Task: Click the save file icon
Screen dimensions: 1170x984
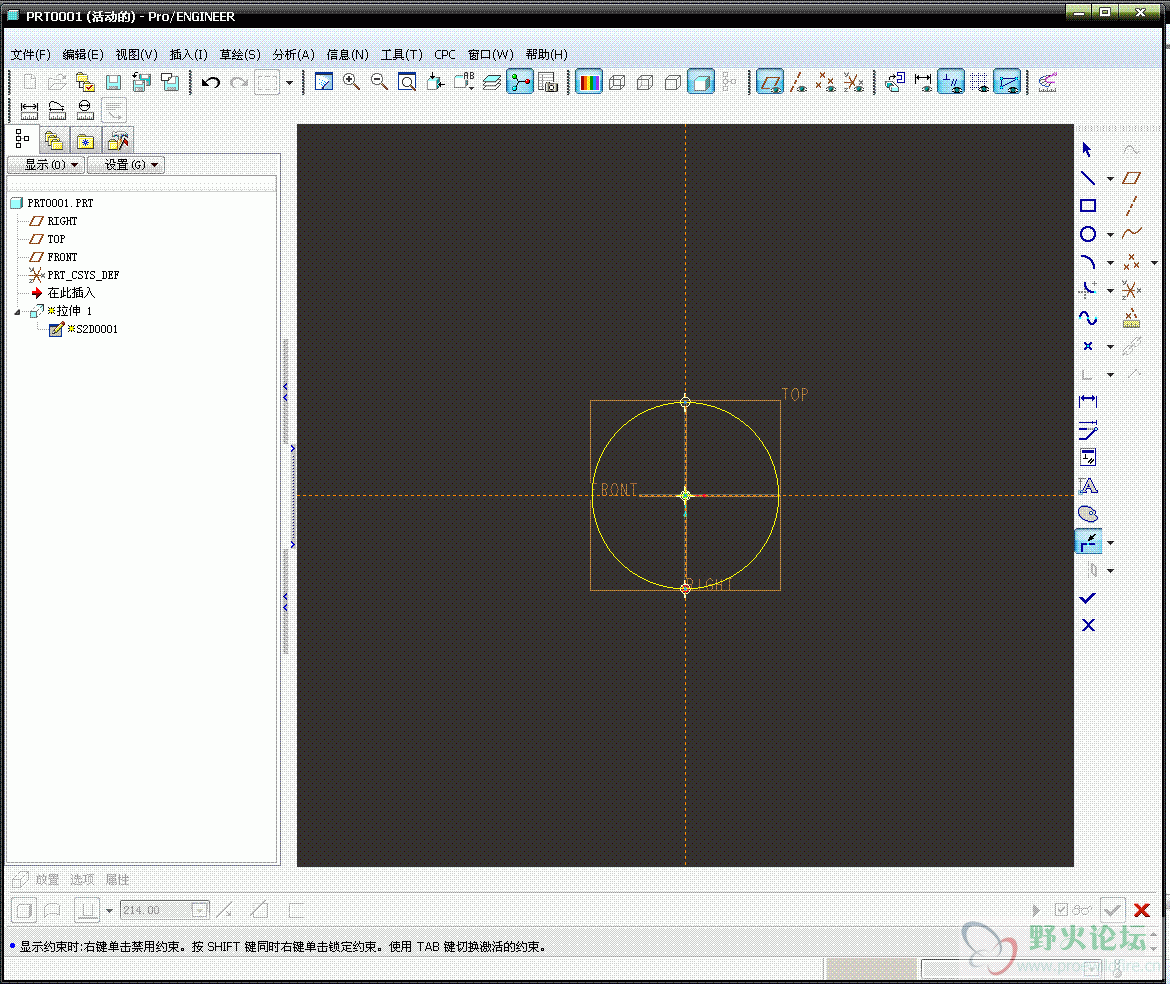Action: pyautogui.click(x=113, y=82)
